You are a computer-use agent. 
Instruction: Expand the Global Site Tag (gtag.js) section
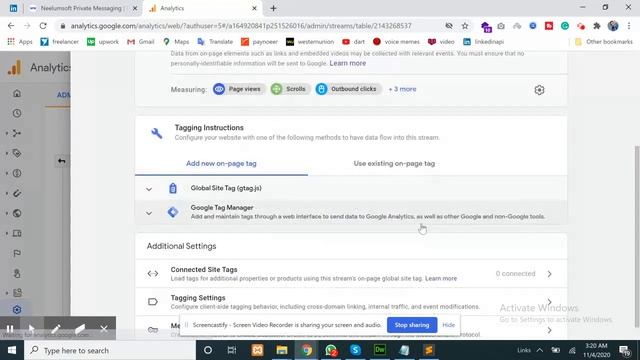pos(149,189)
